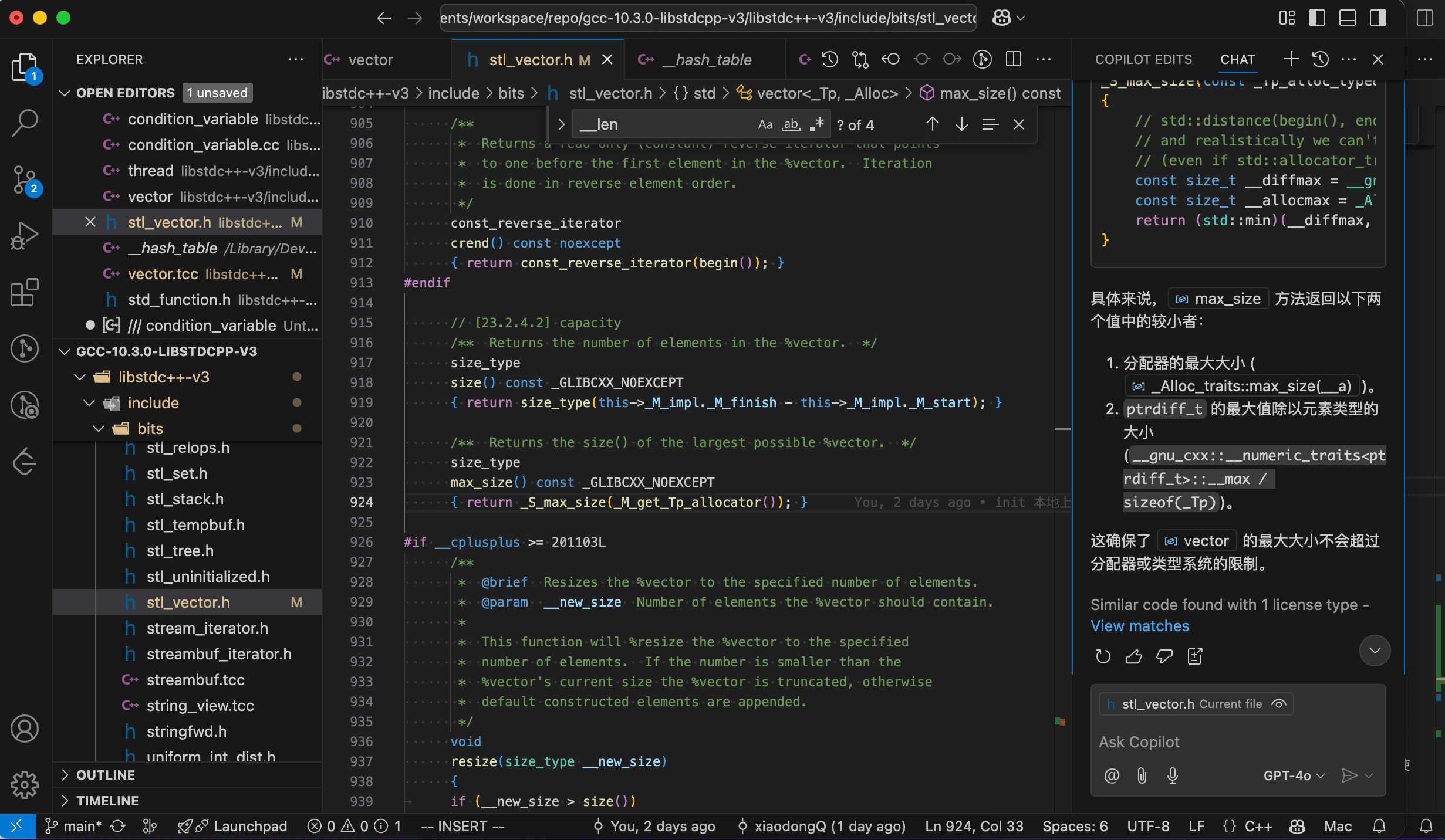Click Spaces: 6 indentation setting
Screen dimensions: 1445x840
pyautogui.click(x=1075, y=827)
